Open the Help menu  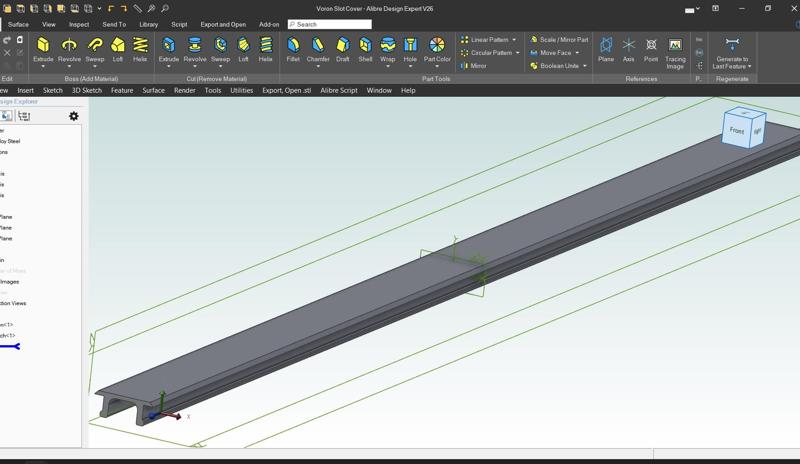pyautogui.click(x=408, y=90)
